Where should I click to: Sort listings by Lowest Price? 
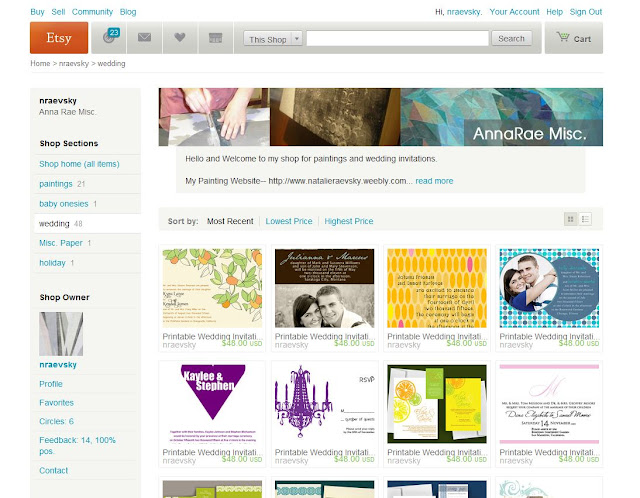tap(289, 221)
